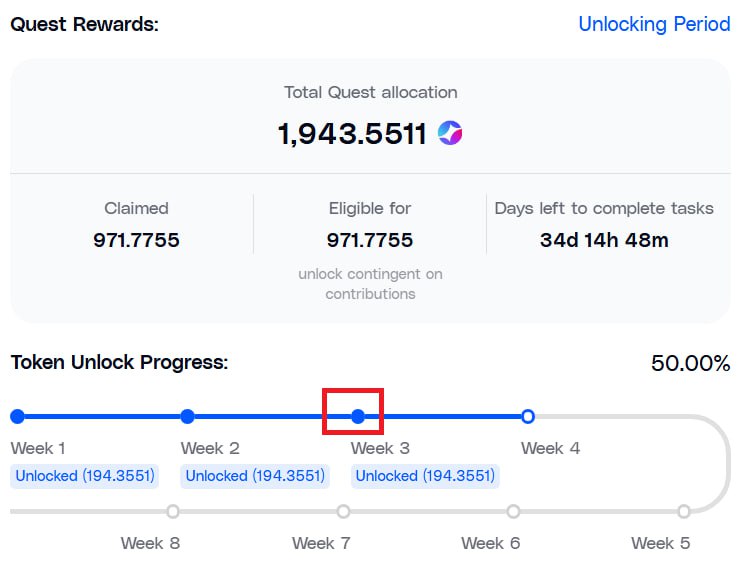The height and width of the screenshot is (561, 747).
Task: Click Week 2 Unlocked (194.3551) badge
Action: tap(255, 476)
